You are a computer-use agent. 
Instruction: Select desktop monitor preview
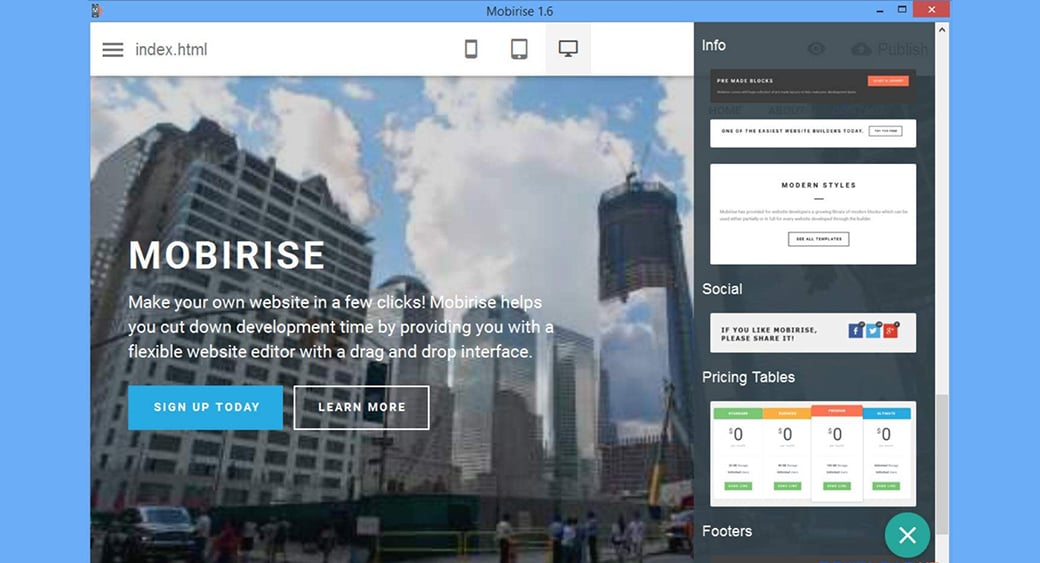tap(568, 49)
